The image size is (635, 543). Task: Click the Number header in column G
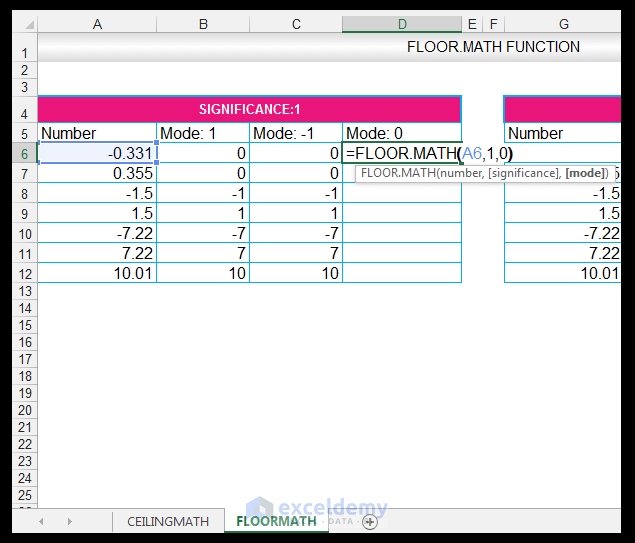(563, 133)
